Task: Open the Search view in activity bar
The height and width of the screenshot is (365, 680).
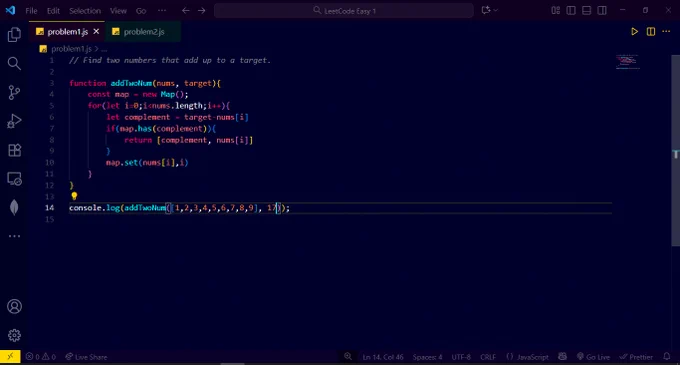Action: pyautogui.click(x=14, y=63)
